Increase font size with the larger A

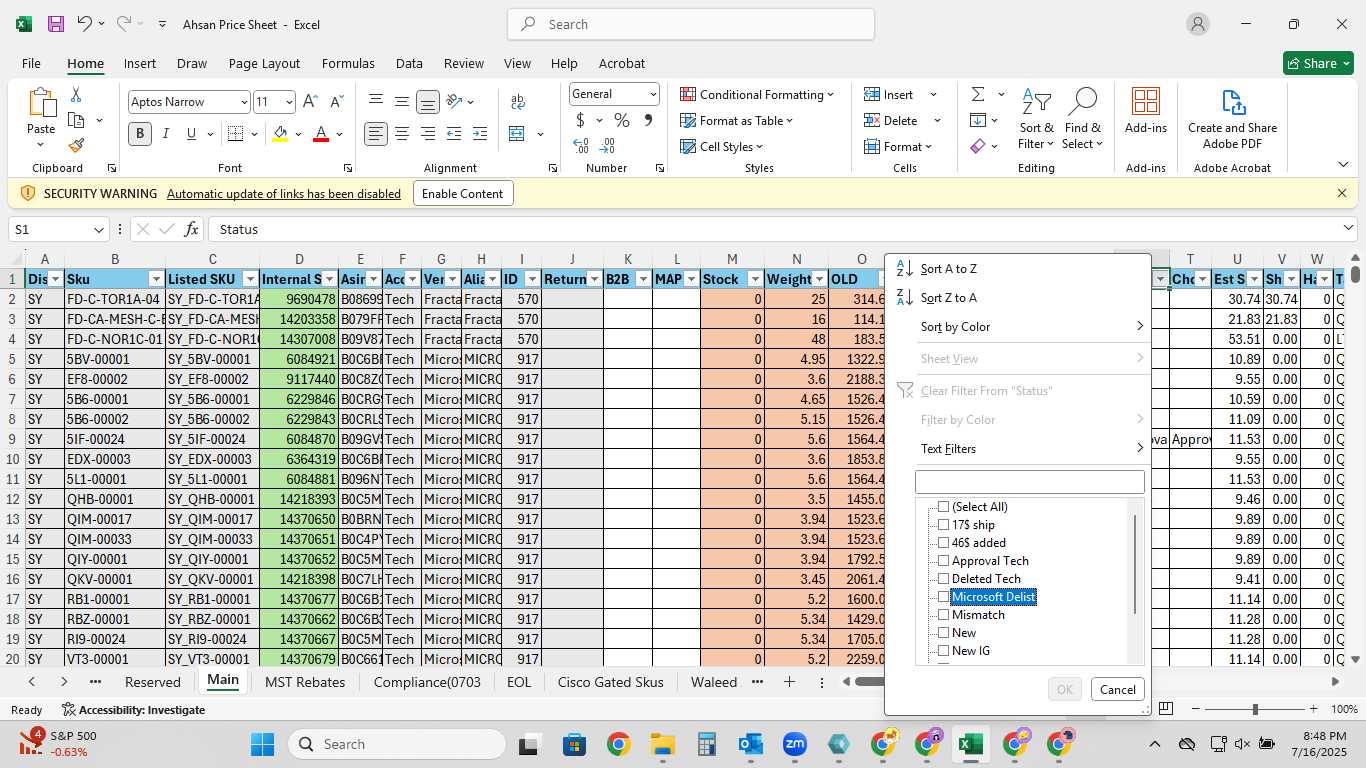pyautogui.click(x=310, y=102)
